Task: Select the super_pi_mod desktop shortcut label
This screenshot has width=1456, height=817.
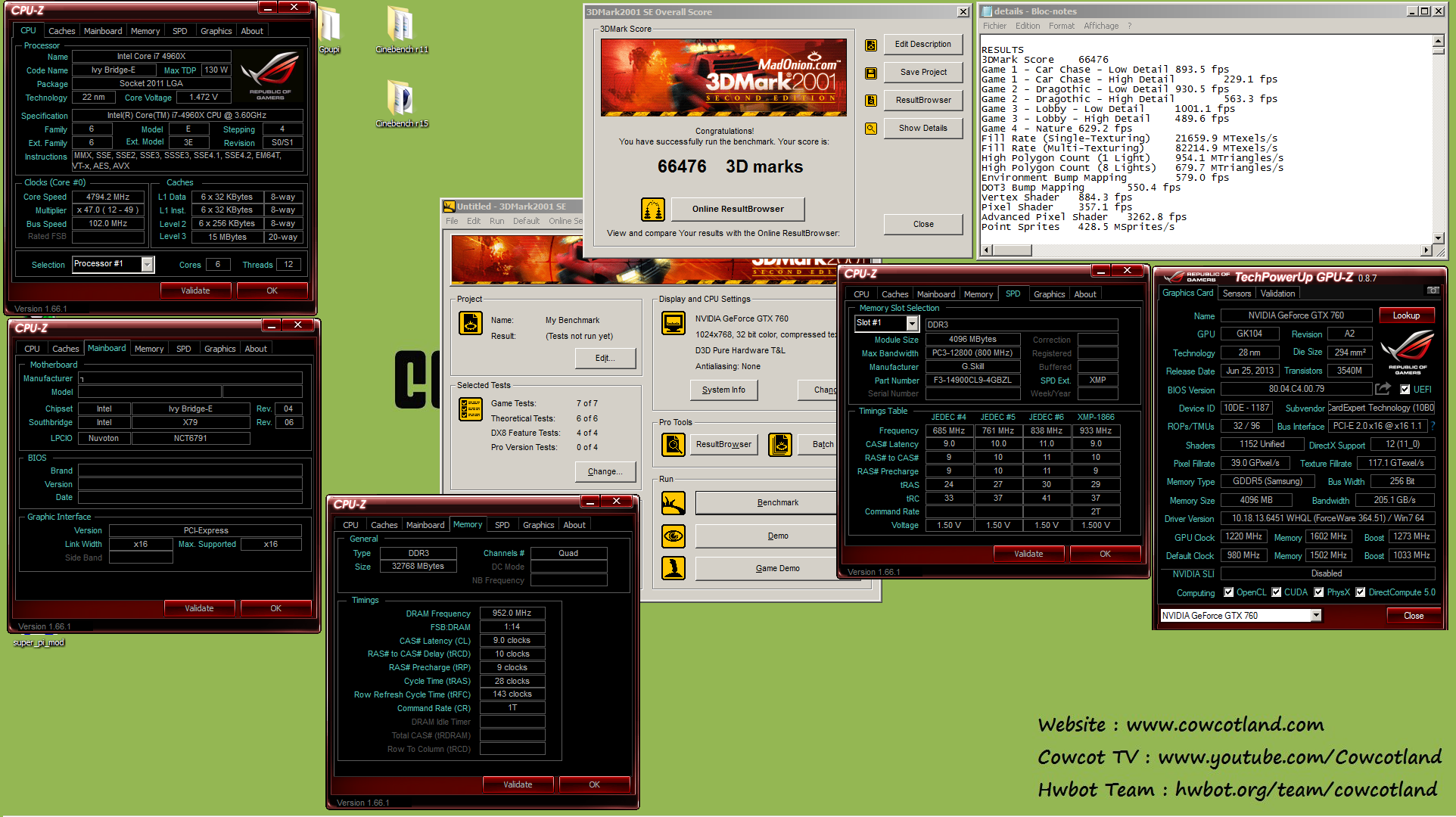Action: (x=39, y=642)
